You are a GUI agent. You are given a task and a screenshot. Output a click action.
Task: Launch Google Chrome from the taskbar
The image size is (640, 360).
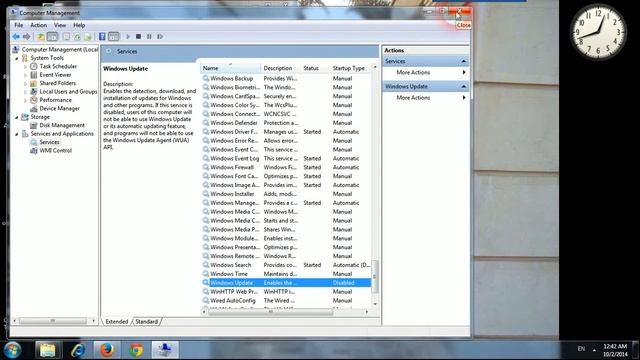pos(136,350)
